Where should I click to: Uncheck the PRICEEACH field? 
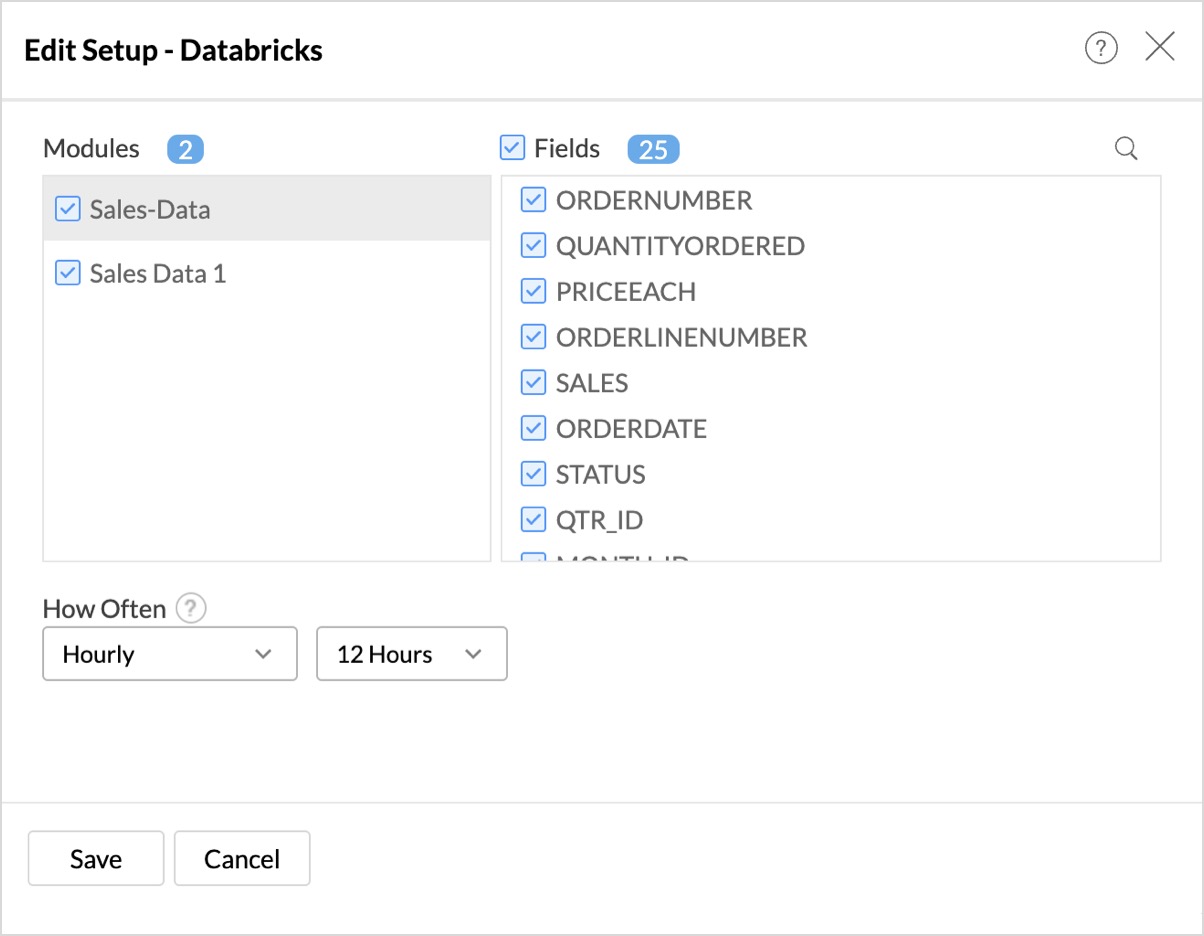point(533,291)
